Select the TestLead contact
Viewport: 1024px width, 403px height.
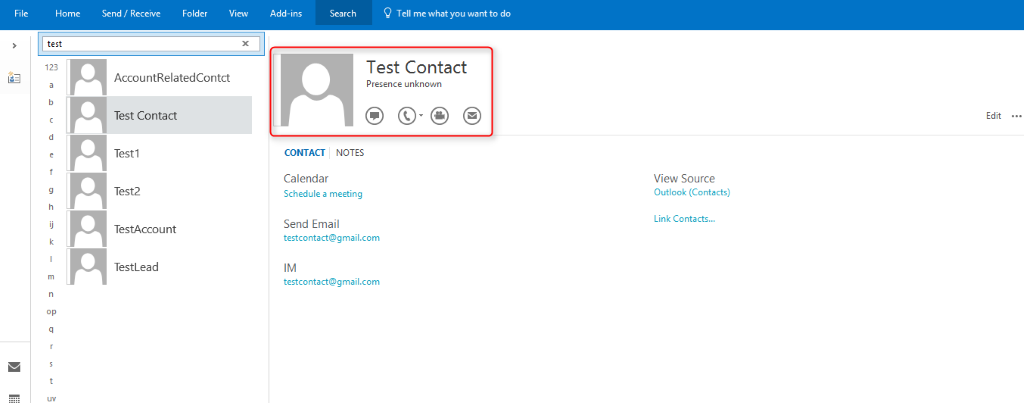tap(159, 267)
